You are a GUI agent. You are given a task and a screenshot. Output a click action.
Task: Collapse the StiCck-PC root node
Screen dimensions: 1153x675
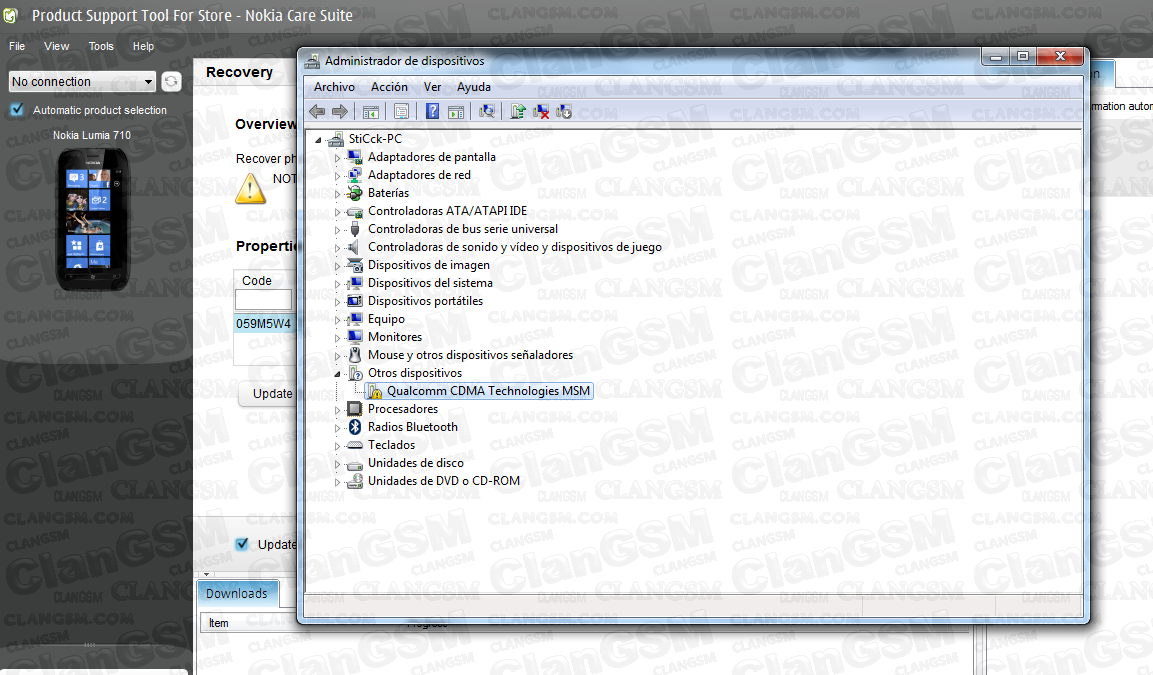point(318,139)
